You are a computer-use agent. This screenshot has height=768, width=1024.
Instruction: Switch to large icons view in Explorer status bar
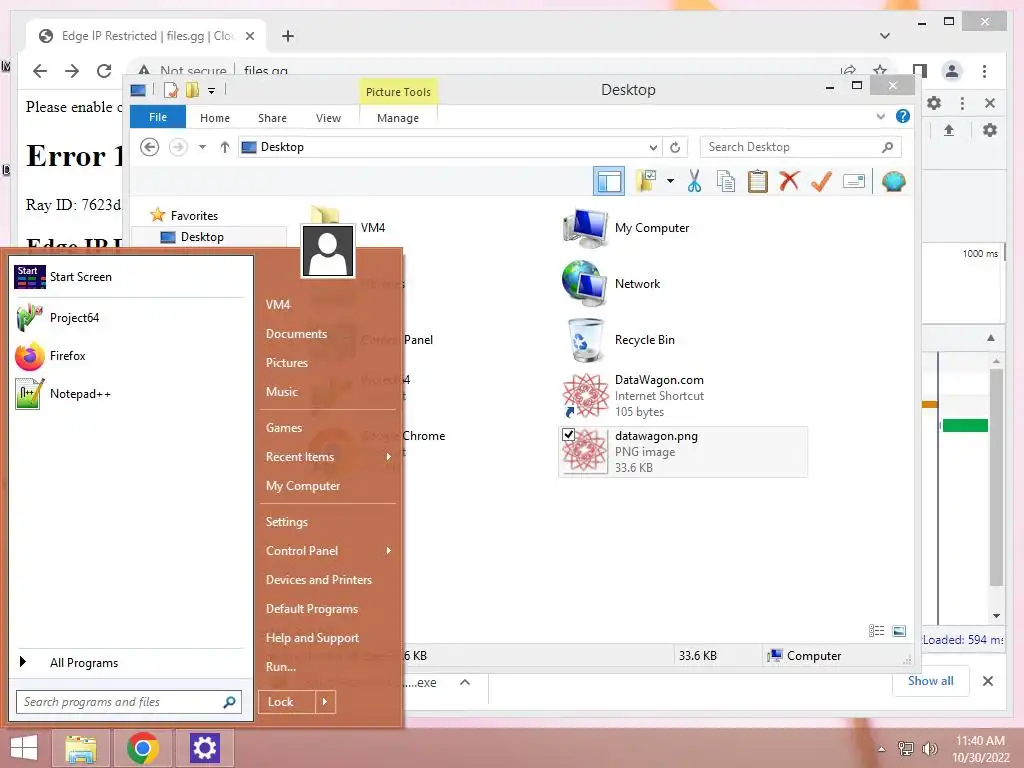[x=899, y=630]
